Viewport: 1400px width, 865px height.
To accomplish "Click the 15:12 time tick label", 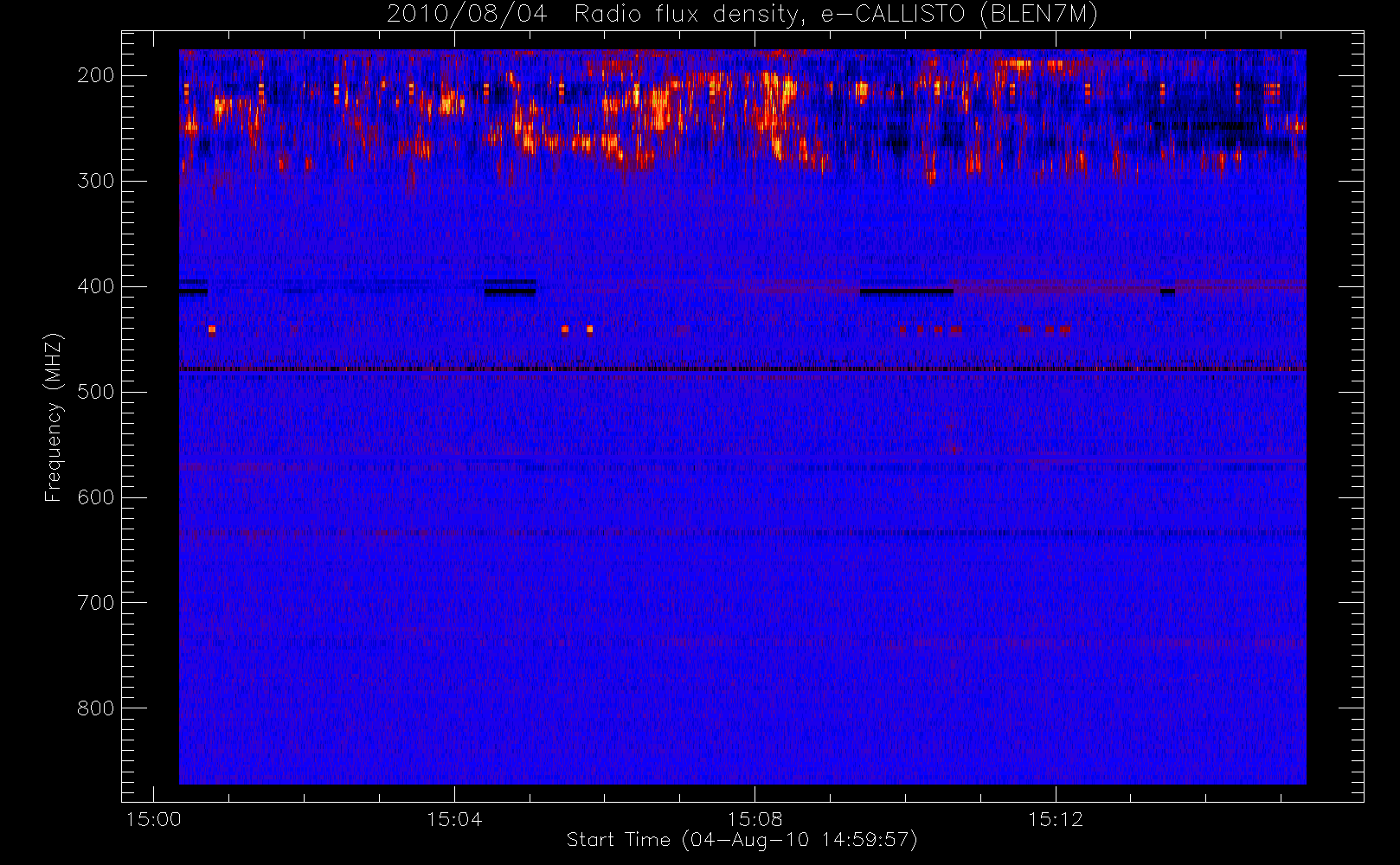I will click(1056, 819).
